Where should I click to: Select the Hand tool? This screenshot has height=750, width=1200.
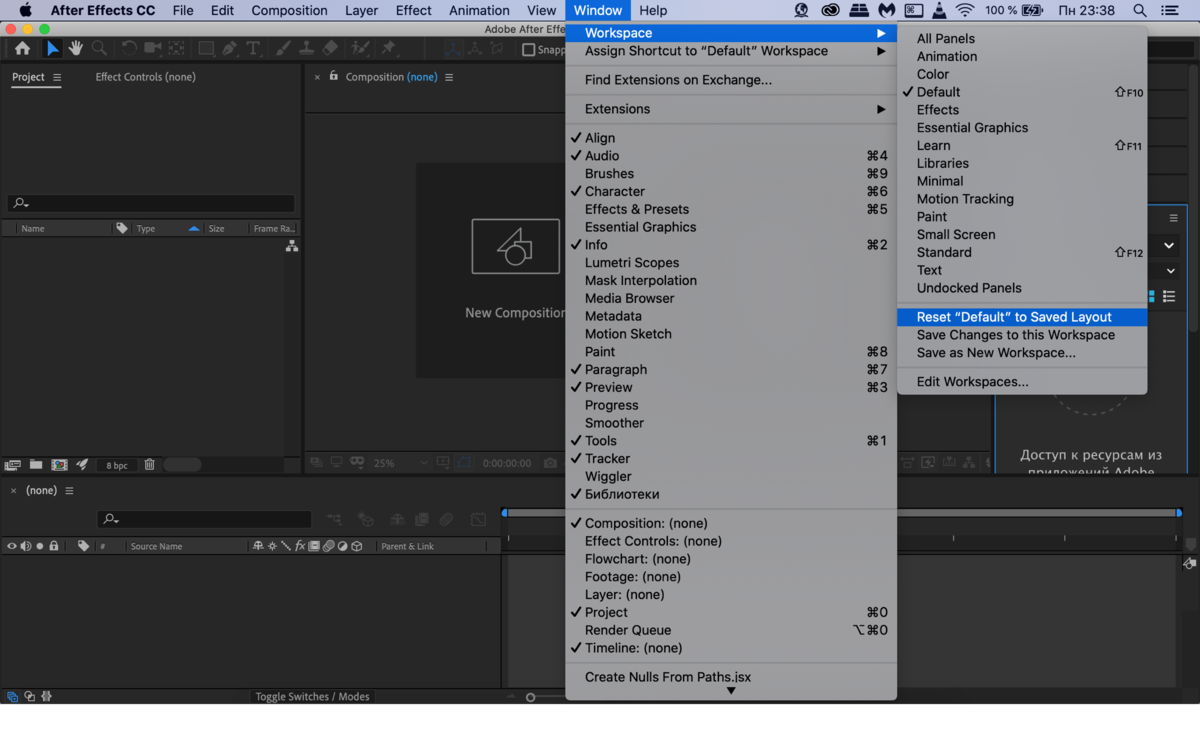(x=76, y=48)
